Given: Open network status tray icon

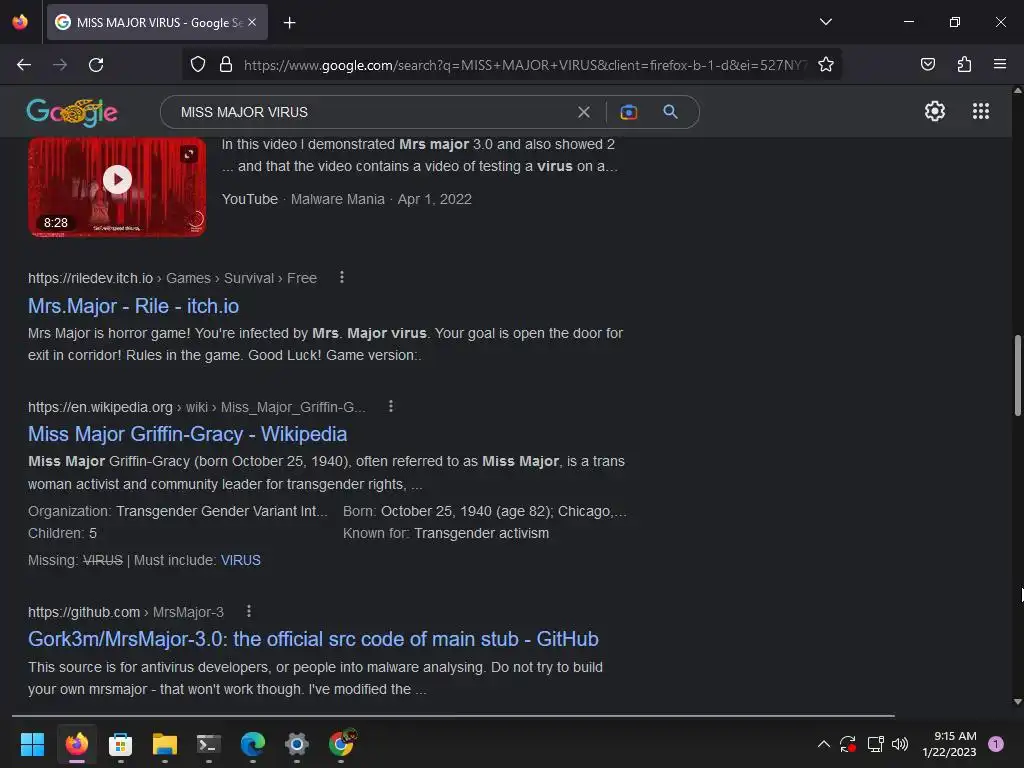Looking at the screenshot, I should click(x=875, y=744).
